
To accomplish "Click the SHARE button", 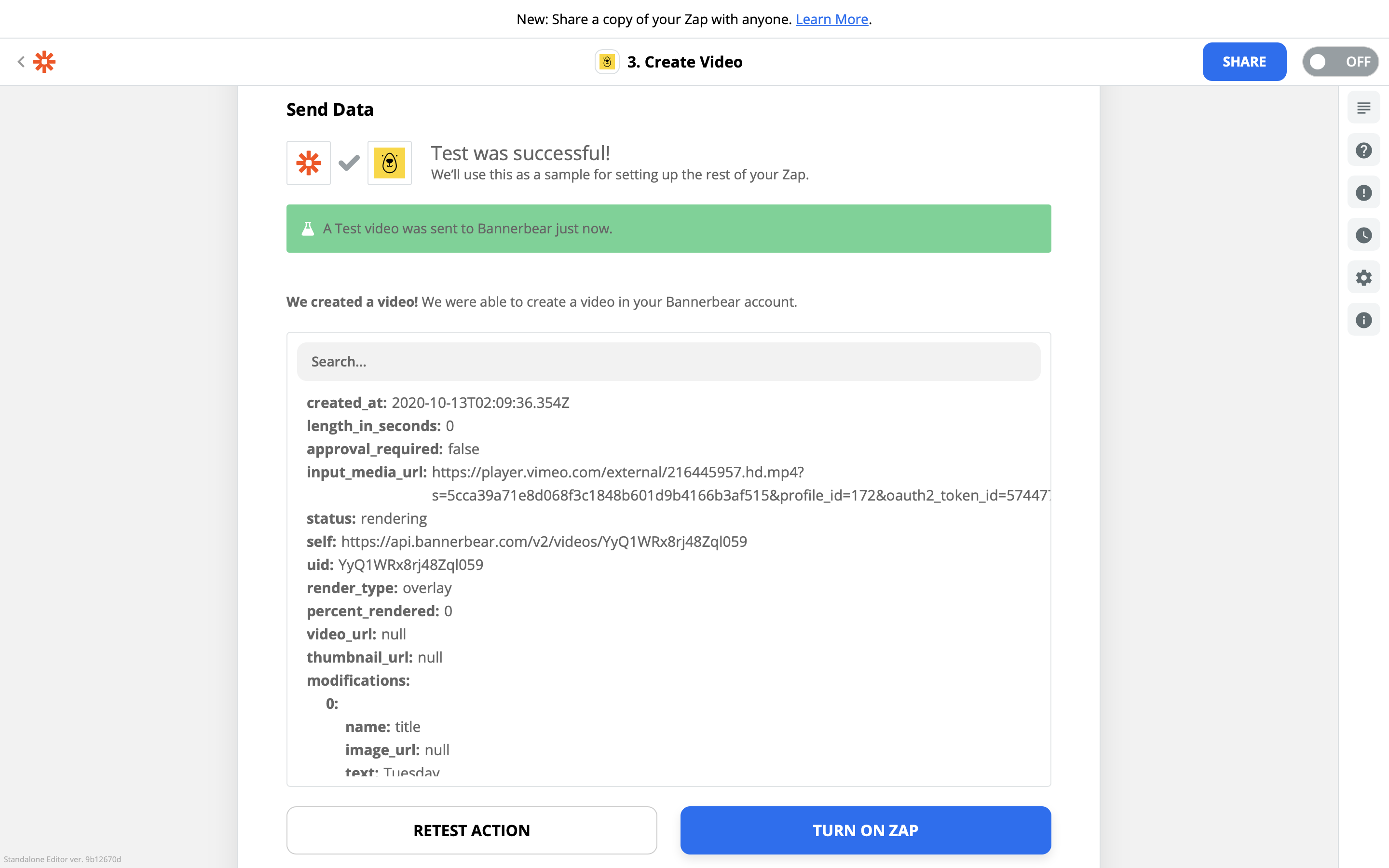I will [x=1244, y=61].
